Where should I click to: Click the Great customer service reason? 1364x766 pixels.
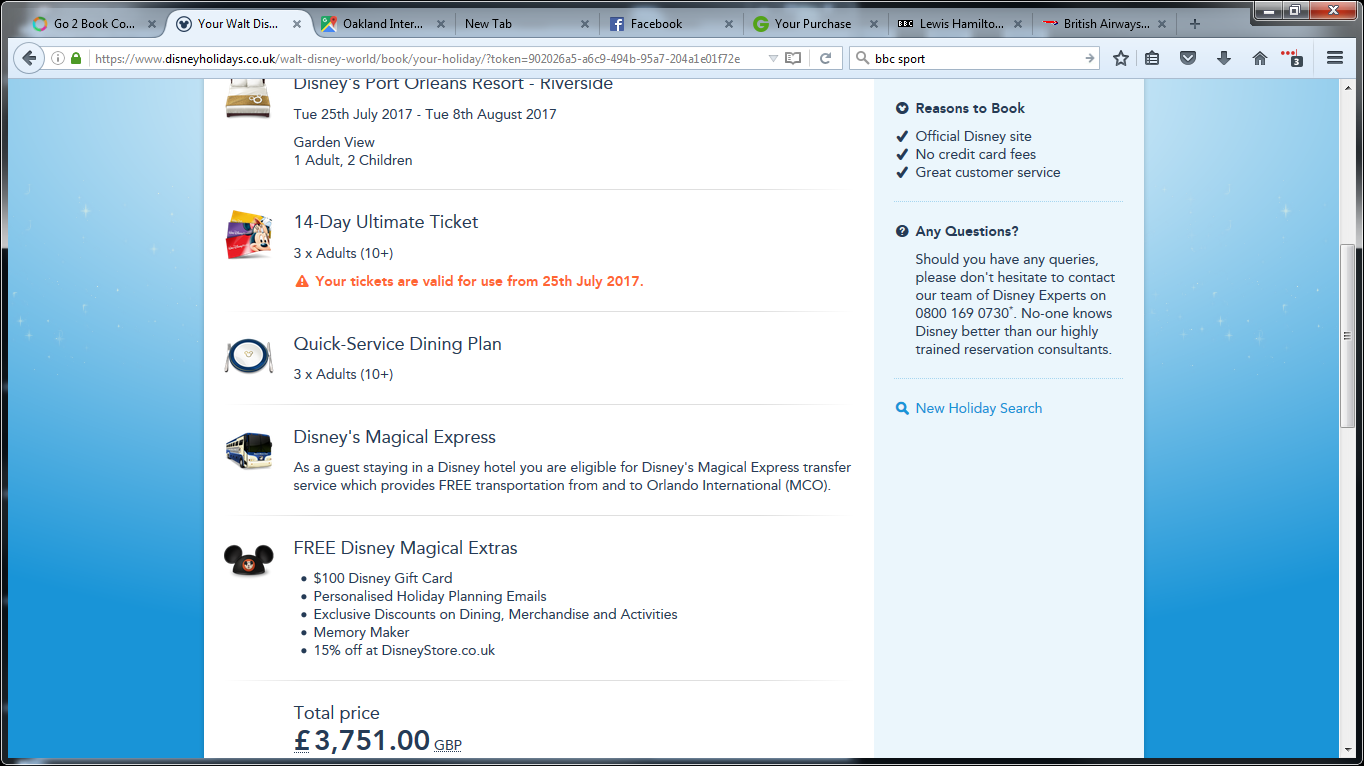(988, 172)
